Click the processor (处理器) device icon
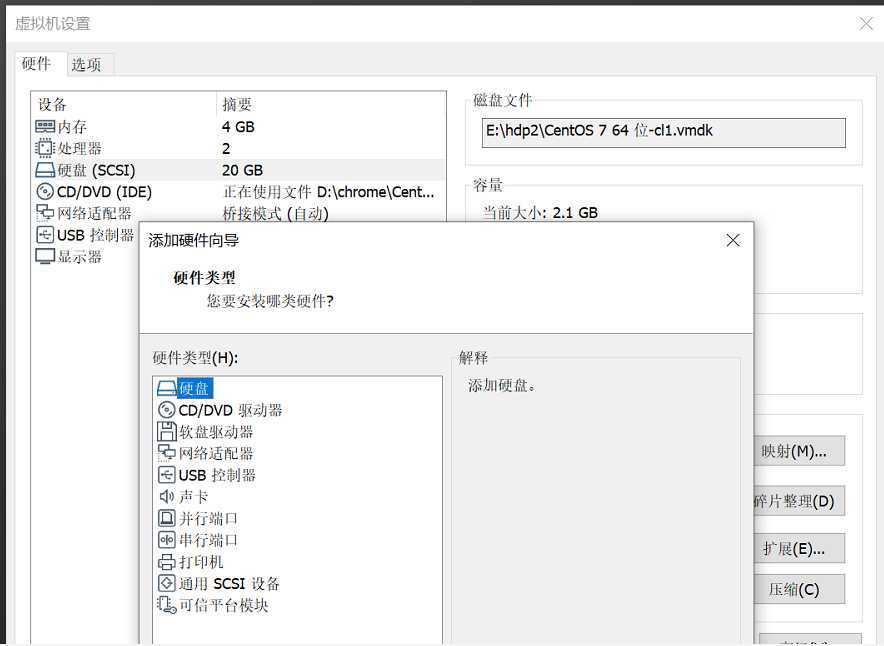The width and height of the screenshot is (884, 646). pos(45,148)
